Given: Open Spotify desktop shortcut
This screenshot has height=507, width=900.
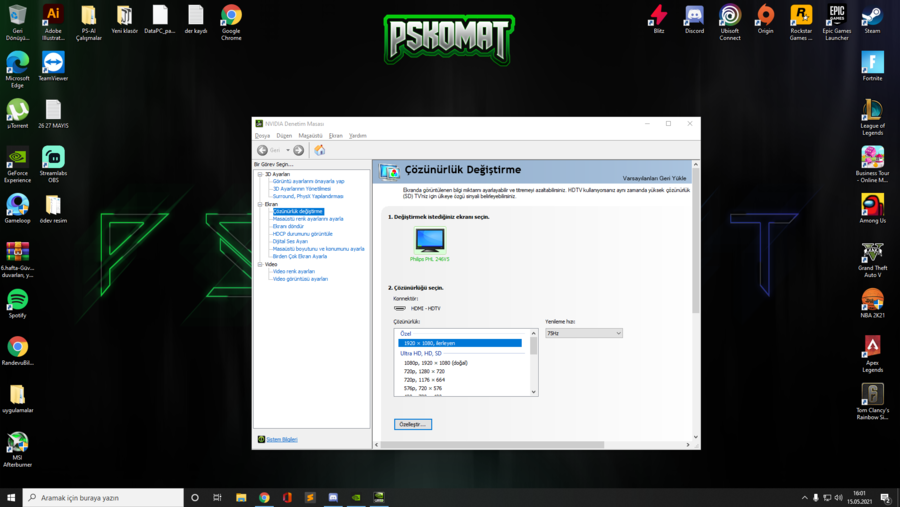Looking at the screenshot, I should (17, 304).
